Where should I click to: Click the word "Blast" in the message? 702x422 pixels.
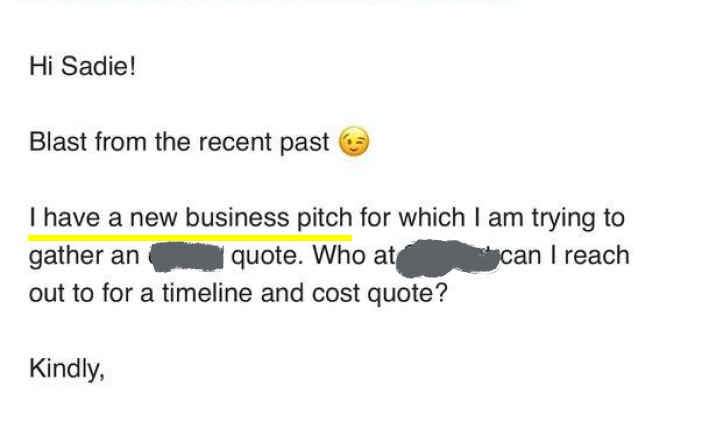point(58,143)
